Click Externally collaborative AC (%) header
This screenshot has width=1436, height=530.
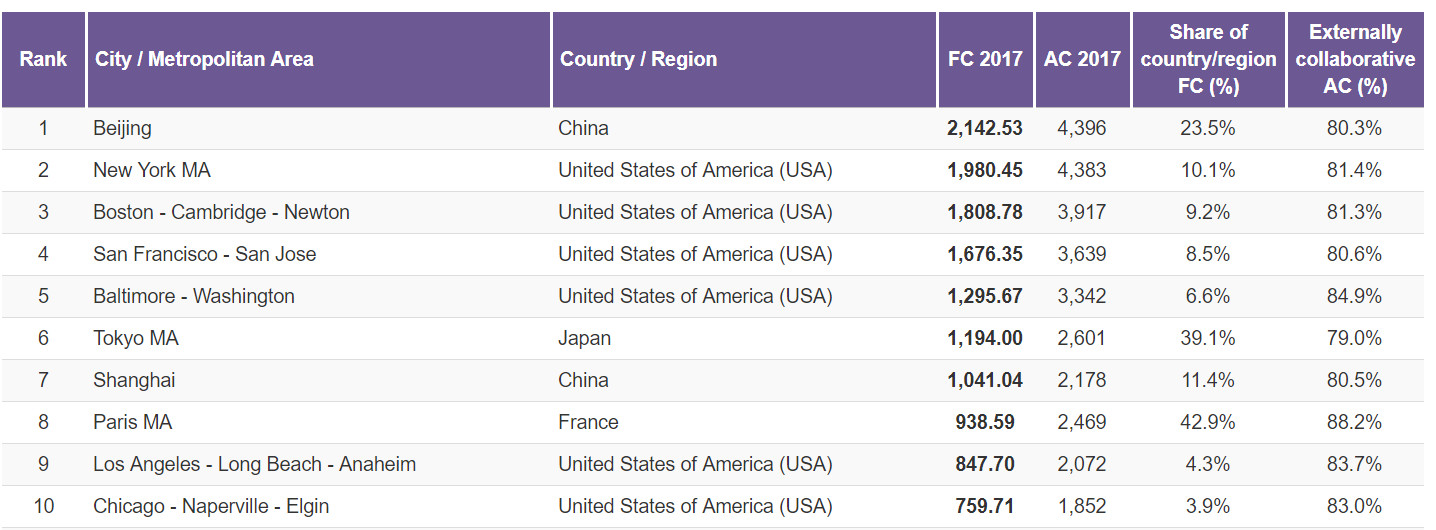click(x=1355, y=59)
